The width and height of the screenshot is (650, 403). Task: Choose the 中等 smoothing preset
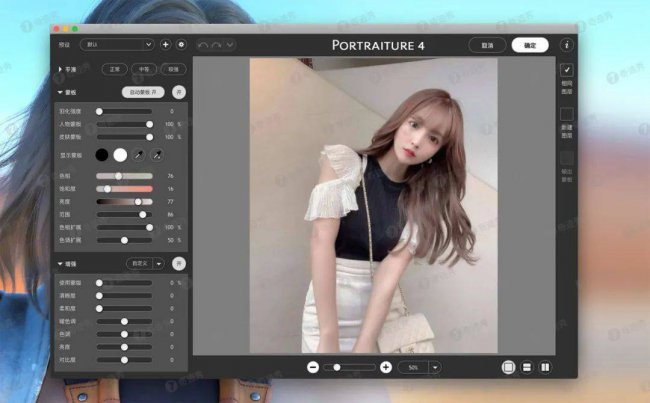click(144, 69)
